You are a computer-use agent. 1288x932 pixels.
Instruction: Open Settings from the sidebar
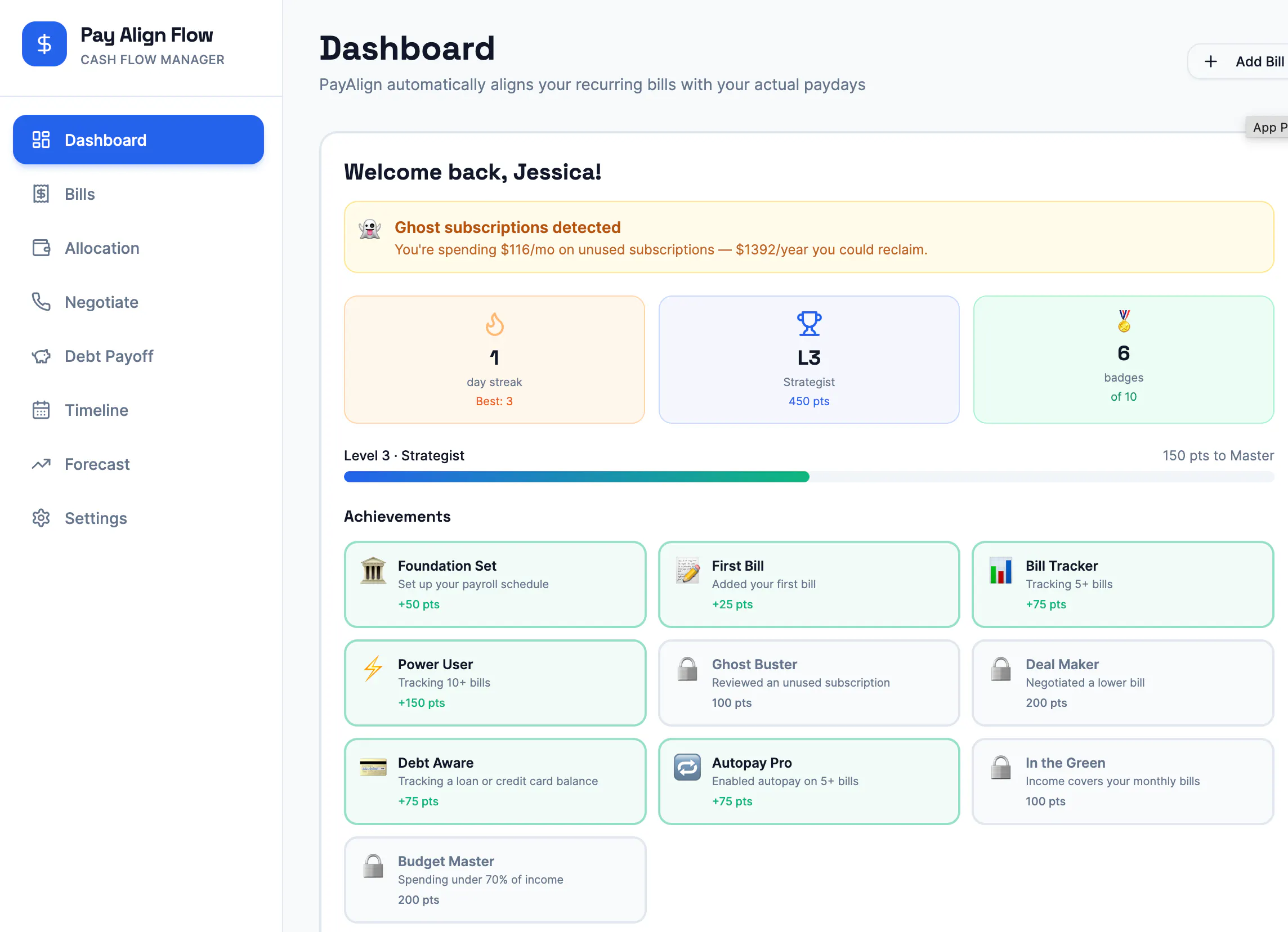coord(138,518)
